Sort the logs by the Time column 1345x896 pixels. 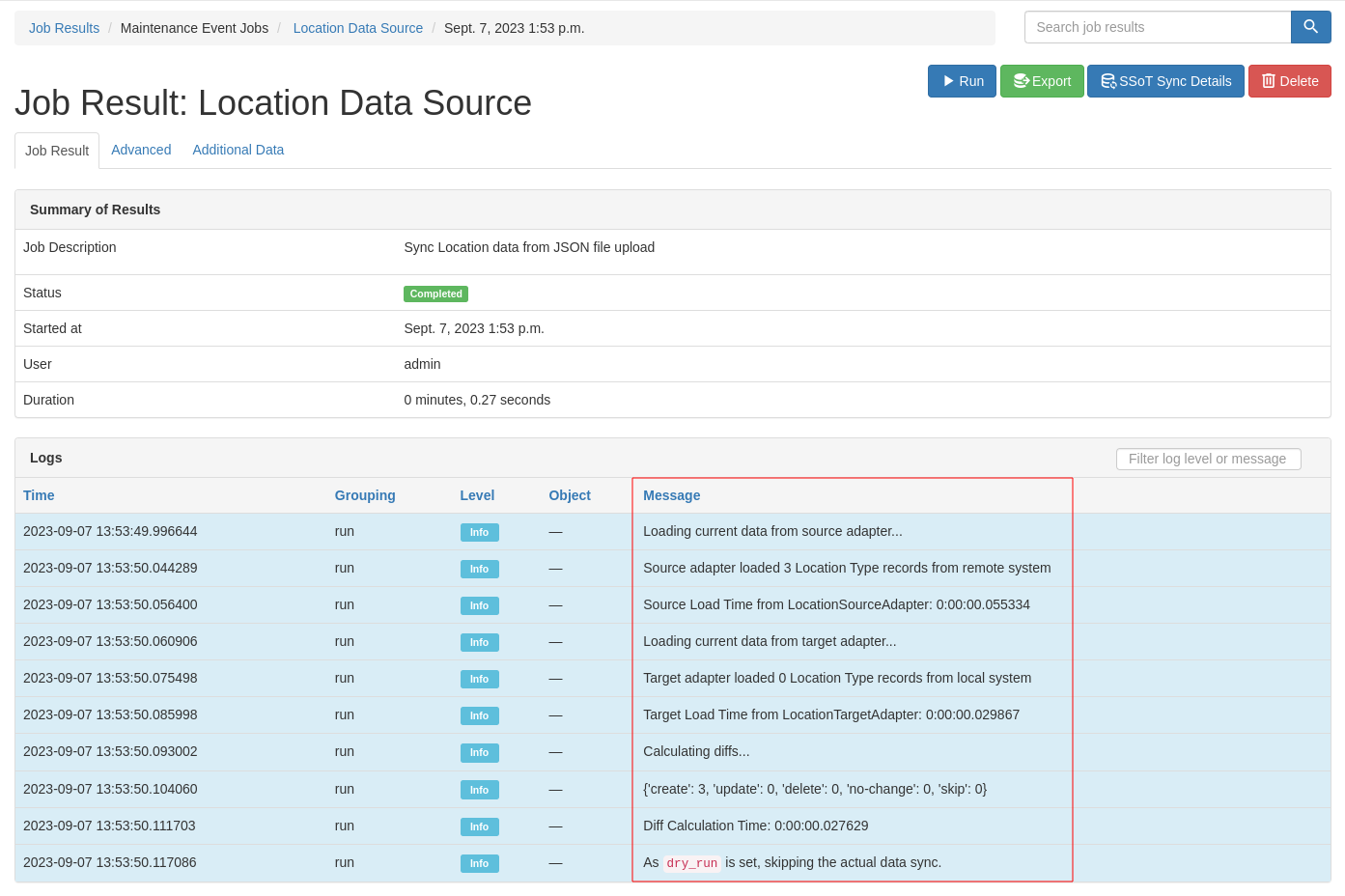pyautogui.click(x=39, y=495)
